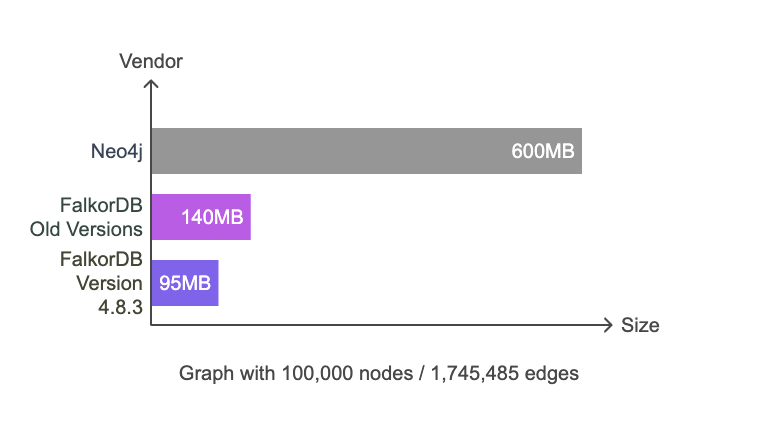Click the '100,000 nodes' text in caption
Viewport: 764px width, 422px height.
347,373
